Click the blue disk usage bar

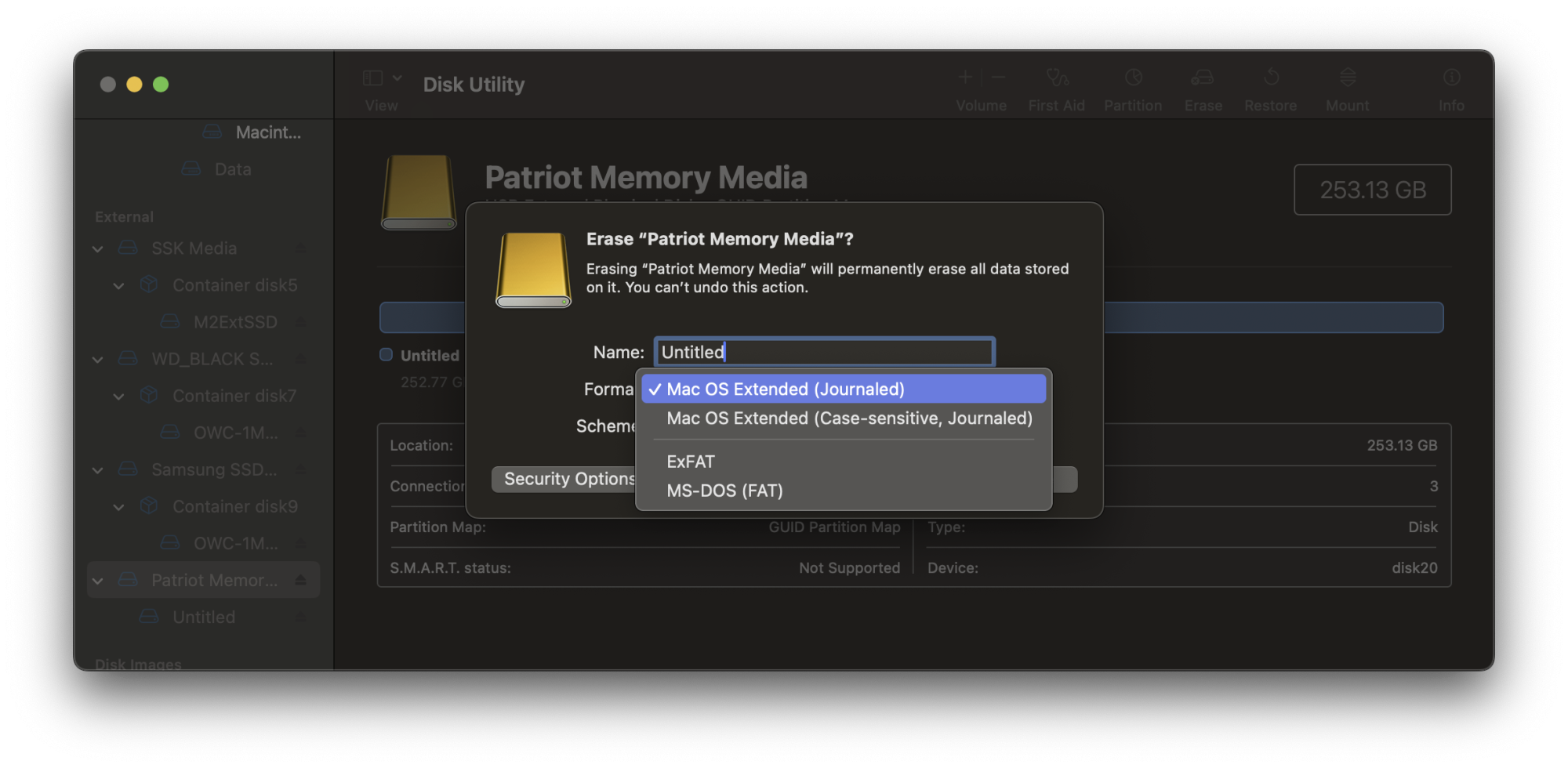coord(911,317)
